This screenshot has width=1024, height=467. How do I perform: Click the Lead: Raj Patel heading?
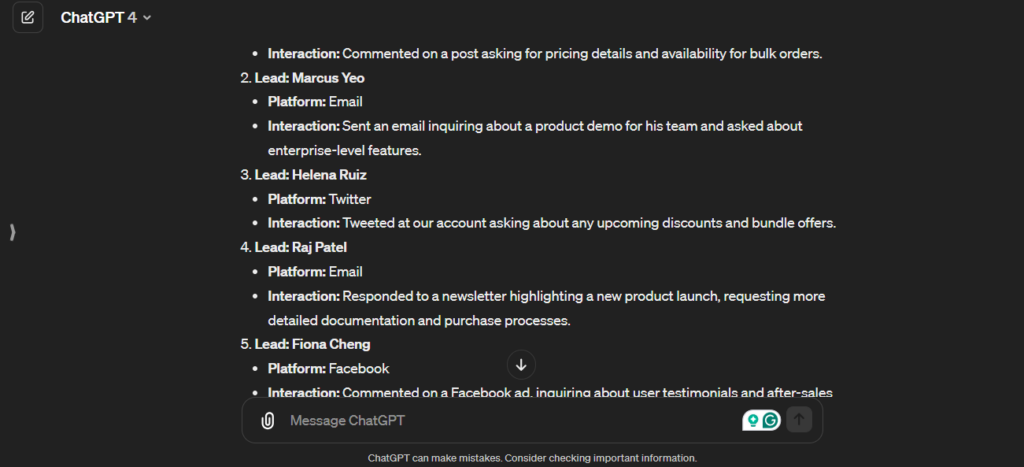tap(301, 247)
